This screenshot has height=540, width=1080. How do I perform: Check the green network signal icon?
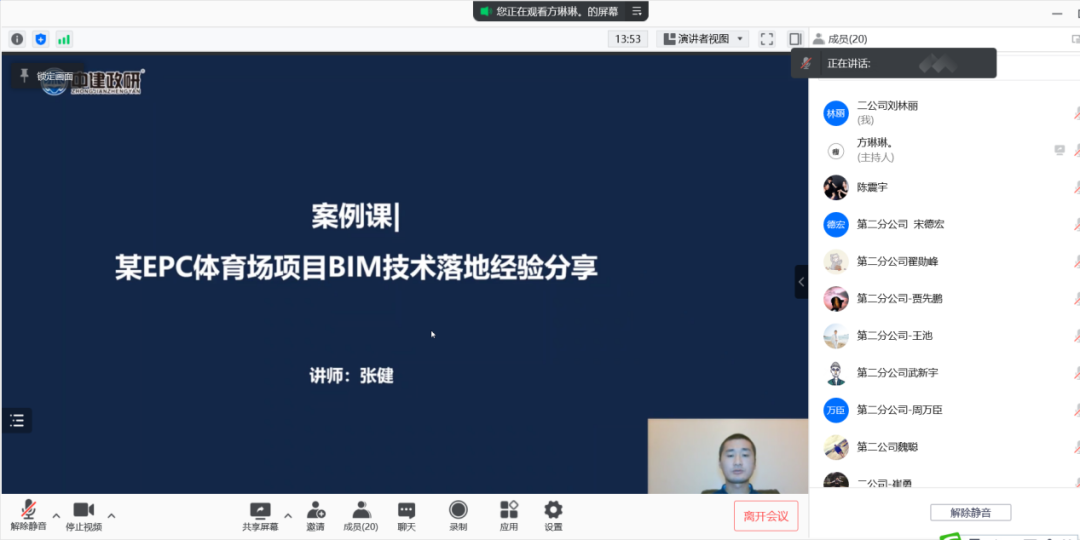pos(64,39)
